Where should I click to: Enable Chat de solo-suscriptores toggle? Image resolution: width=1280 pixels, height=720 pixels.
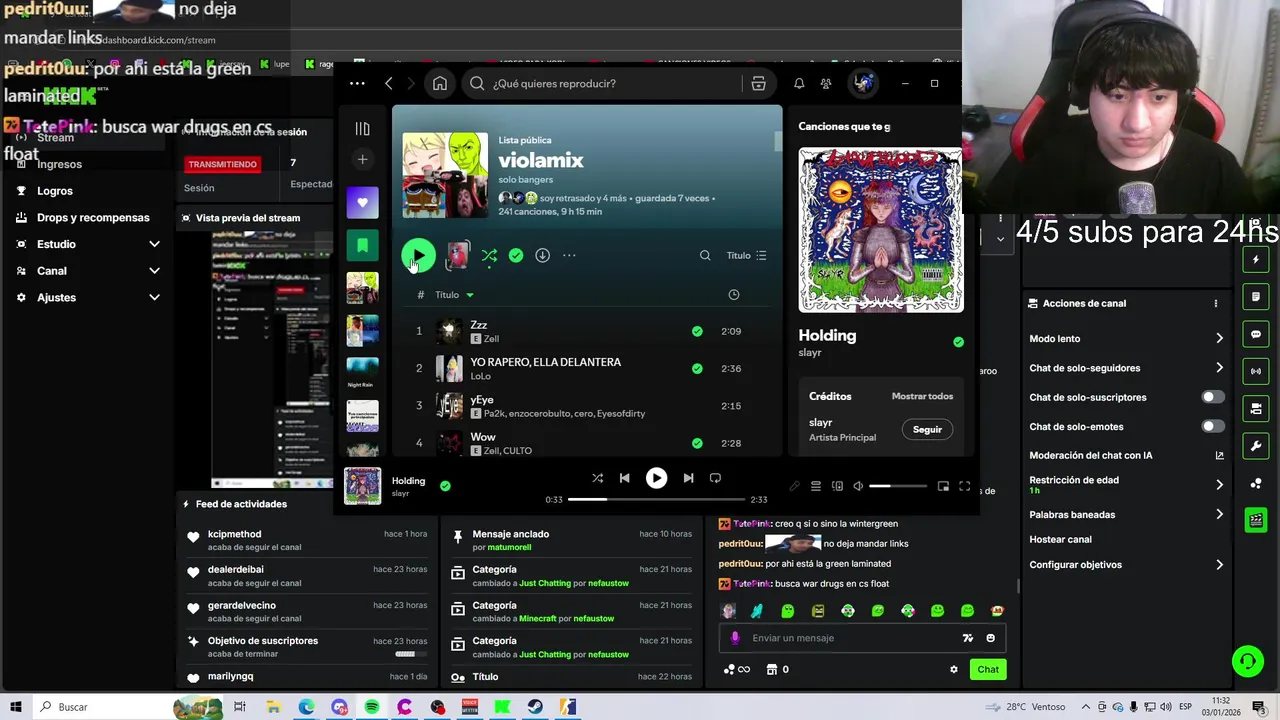pos(1213,398)
